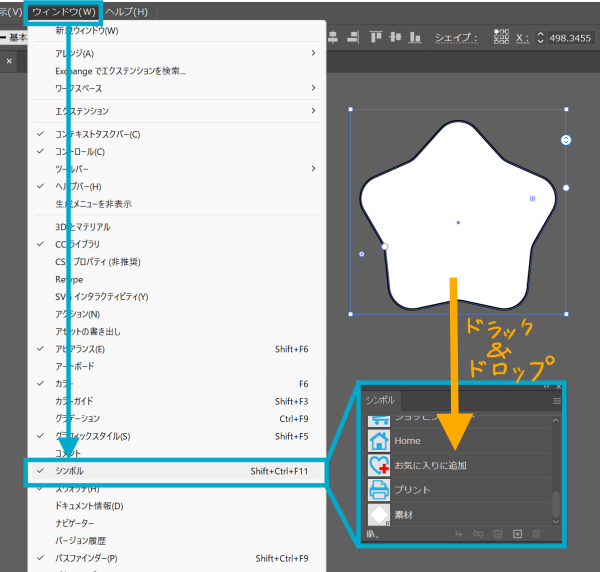Viewport: 600px width, 572px height.
Task: Click the Symbol Options icon
Action: tap(498, 534)
